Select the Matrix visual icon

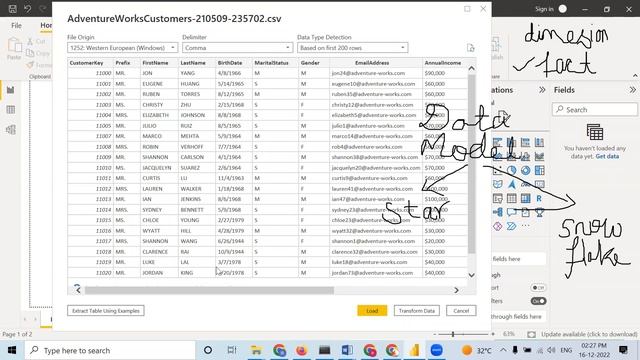525,198
